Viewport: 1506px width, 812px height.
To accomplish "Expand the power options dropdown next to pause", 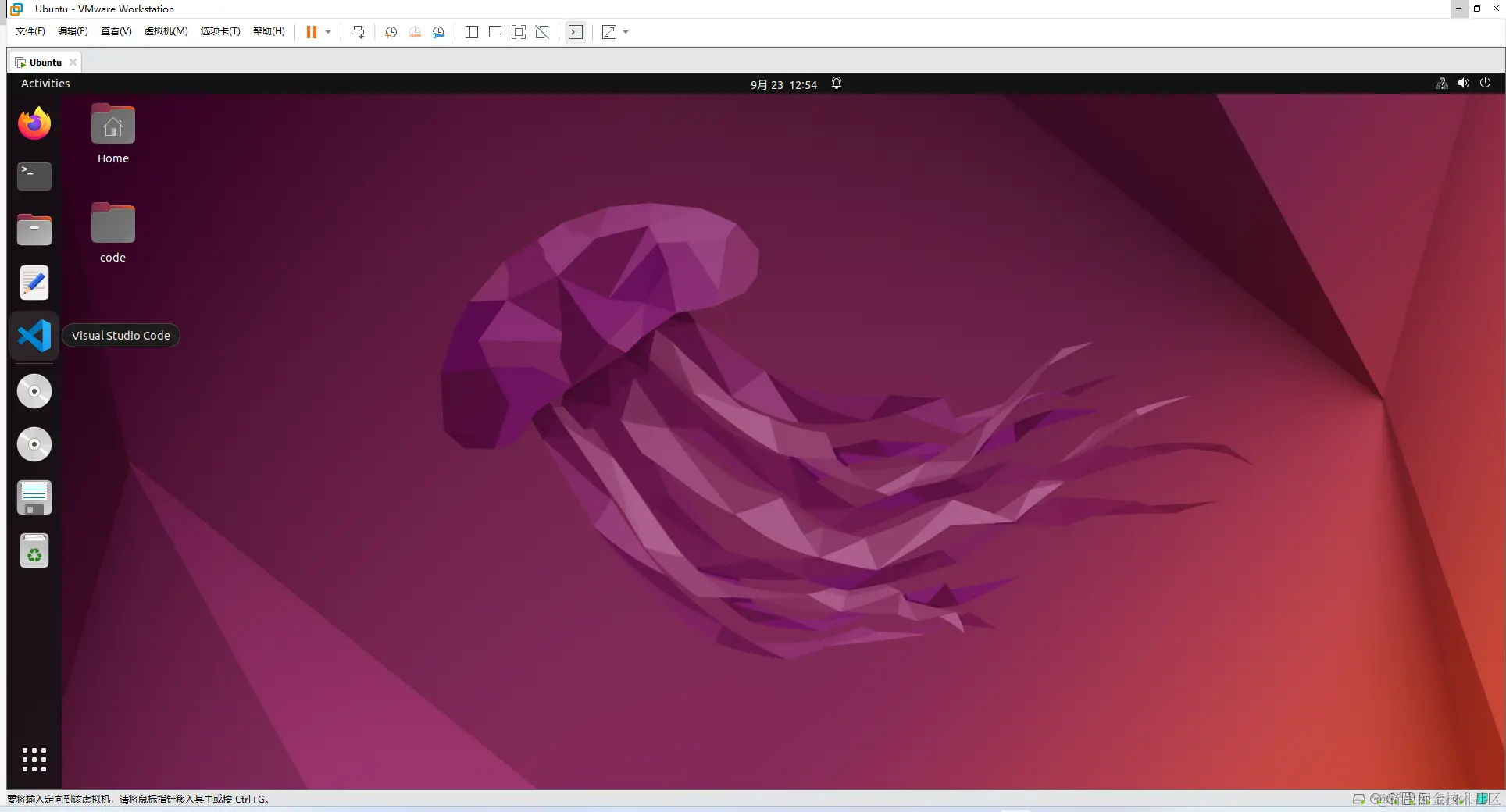I will point(328,32).
